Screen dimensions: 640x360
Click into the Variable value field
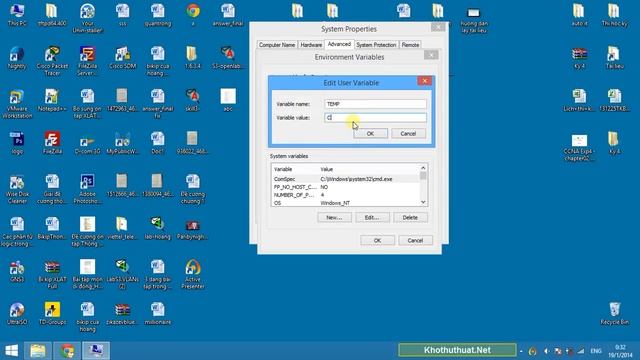click(376, 118)
